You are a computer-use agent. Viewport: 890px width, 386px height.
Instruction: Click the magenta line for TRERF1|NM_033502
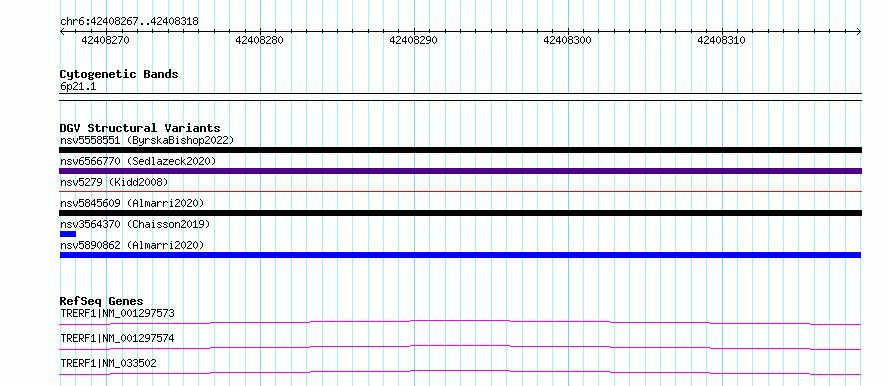click(460, 372)
